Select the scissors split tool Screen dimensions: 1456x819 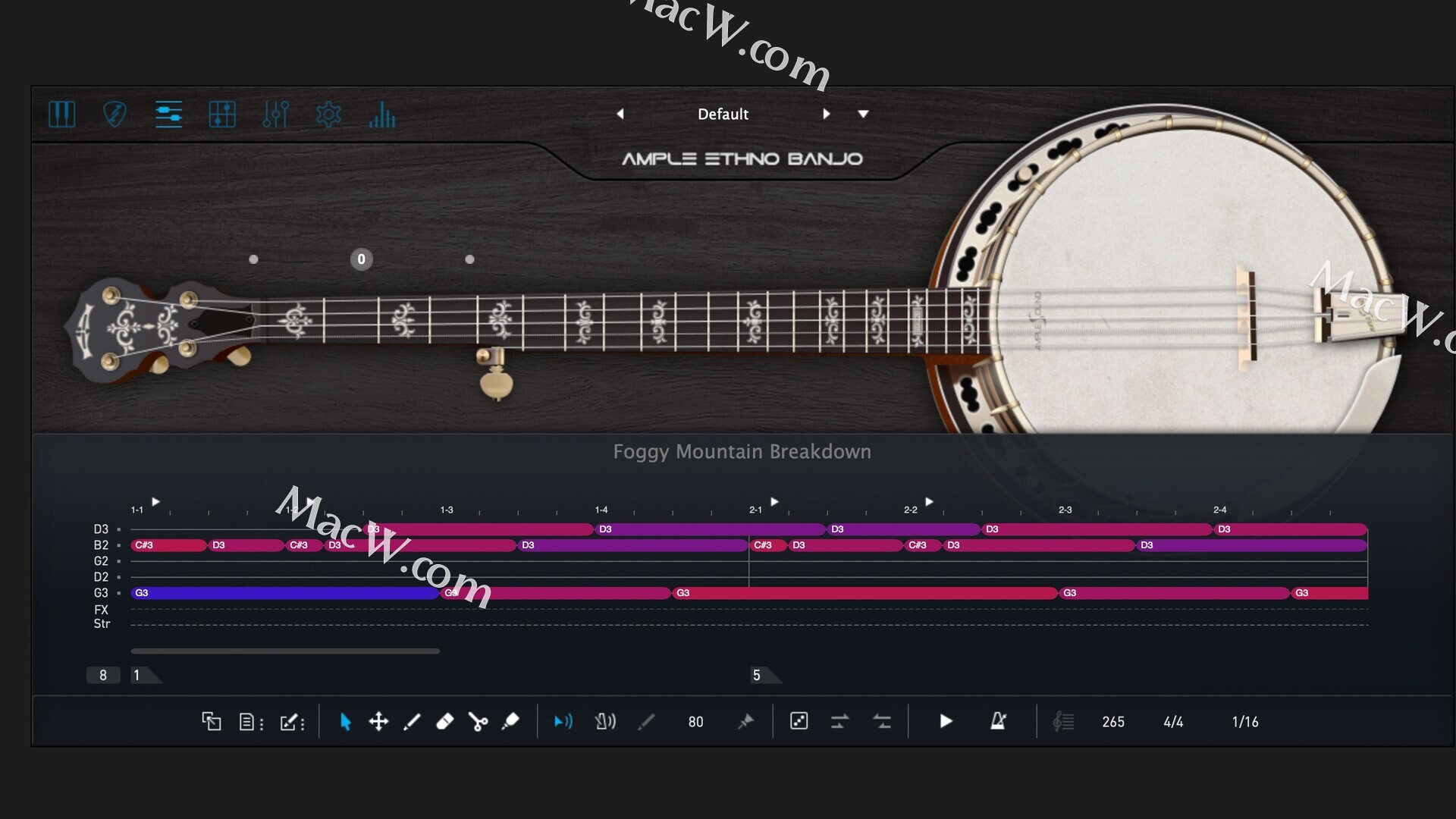(x=478, y=721)
